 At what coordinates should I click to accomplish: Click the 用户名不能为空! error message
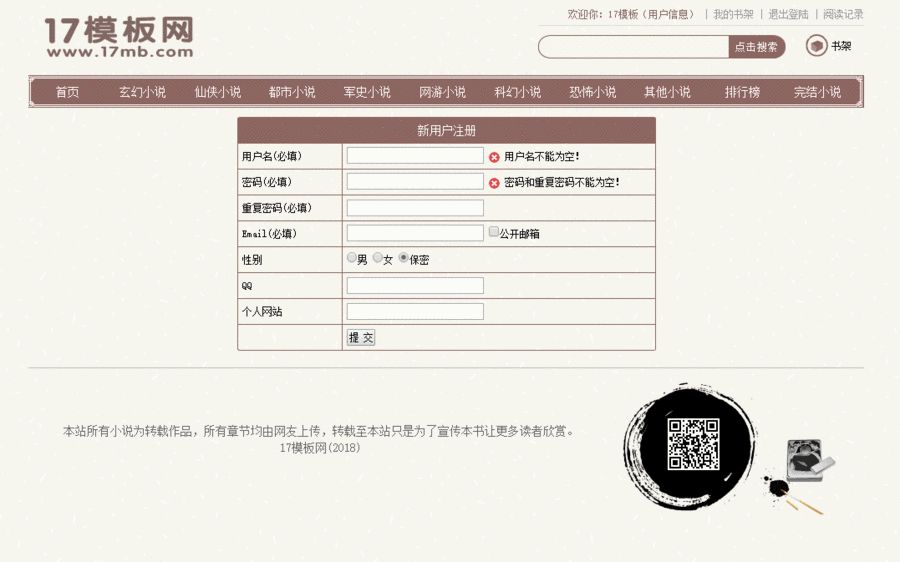[542, 157]
